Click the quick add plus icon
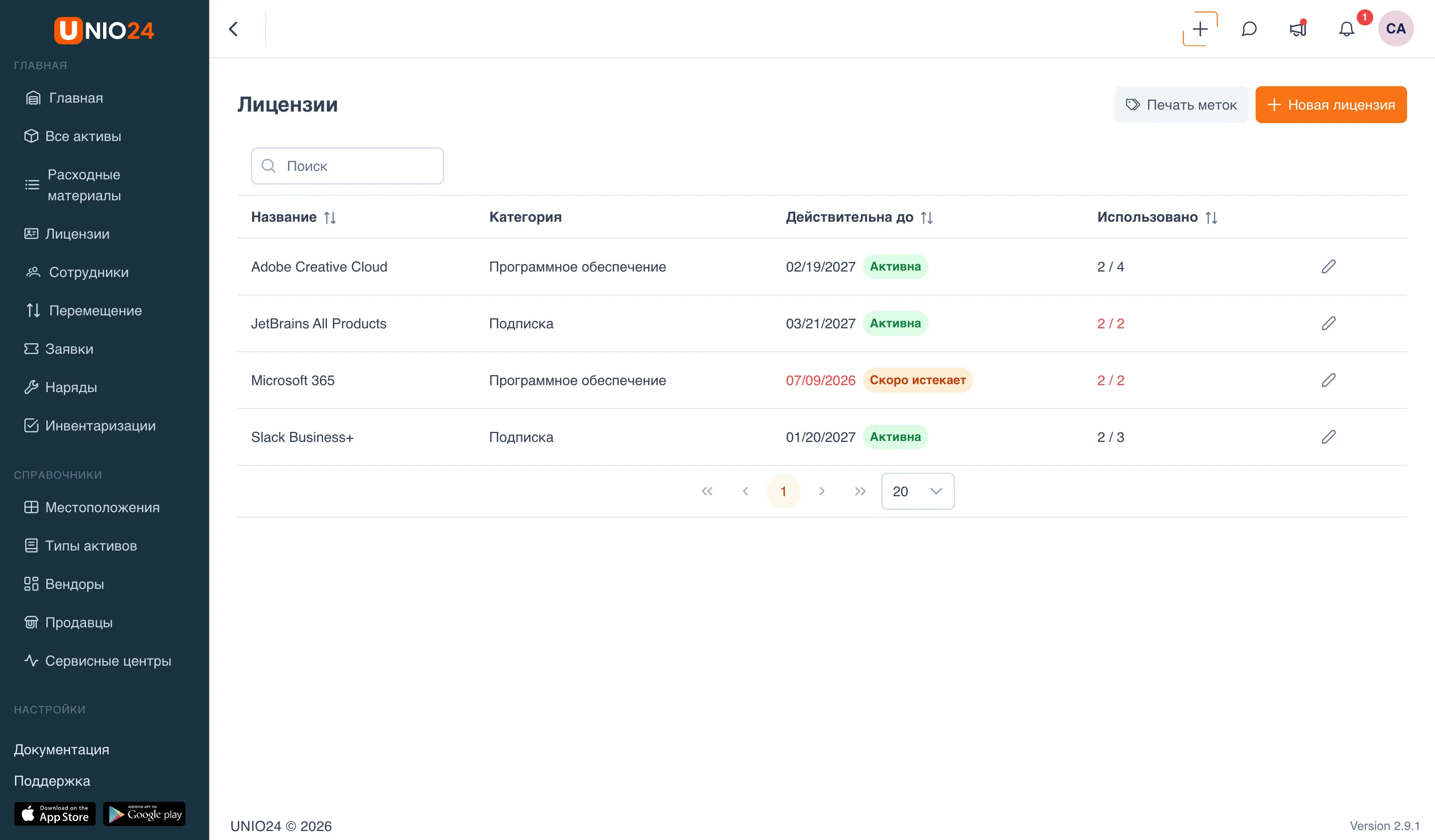 click(x=1200, y=29)
